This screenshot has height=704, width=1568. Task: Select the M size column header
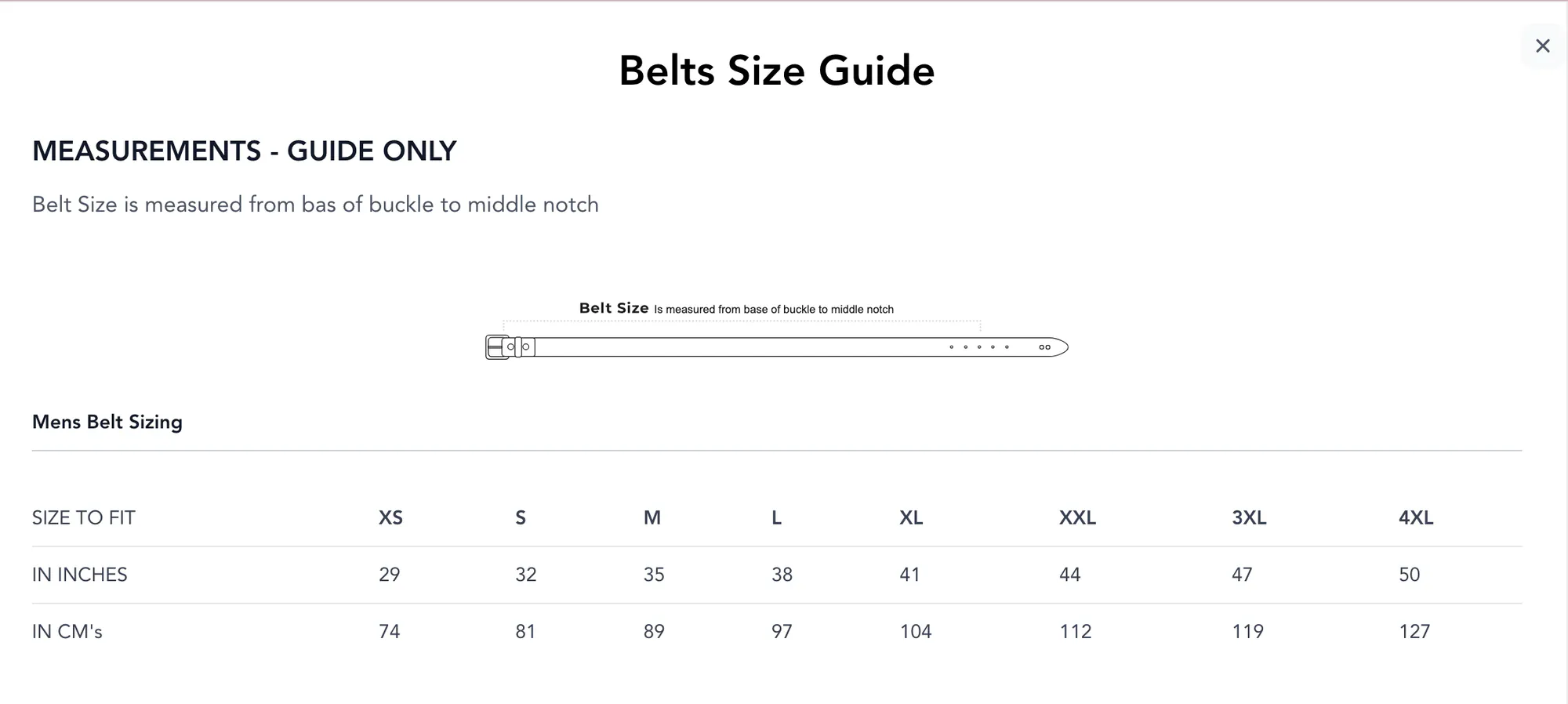coord(652,517)
